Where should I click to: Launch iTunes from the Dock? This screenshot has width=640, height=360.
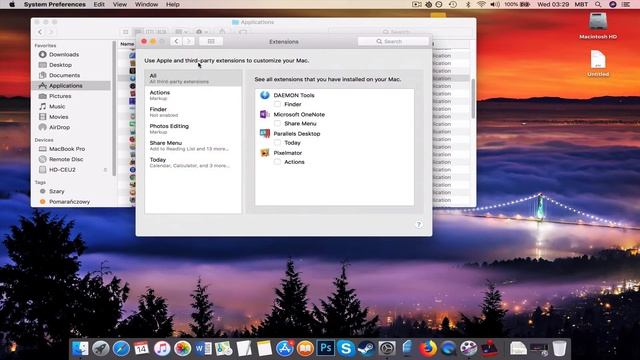(162, 349)
